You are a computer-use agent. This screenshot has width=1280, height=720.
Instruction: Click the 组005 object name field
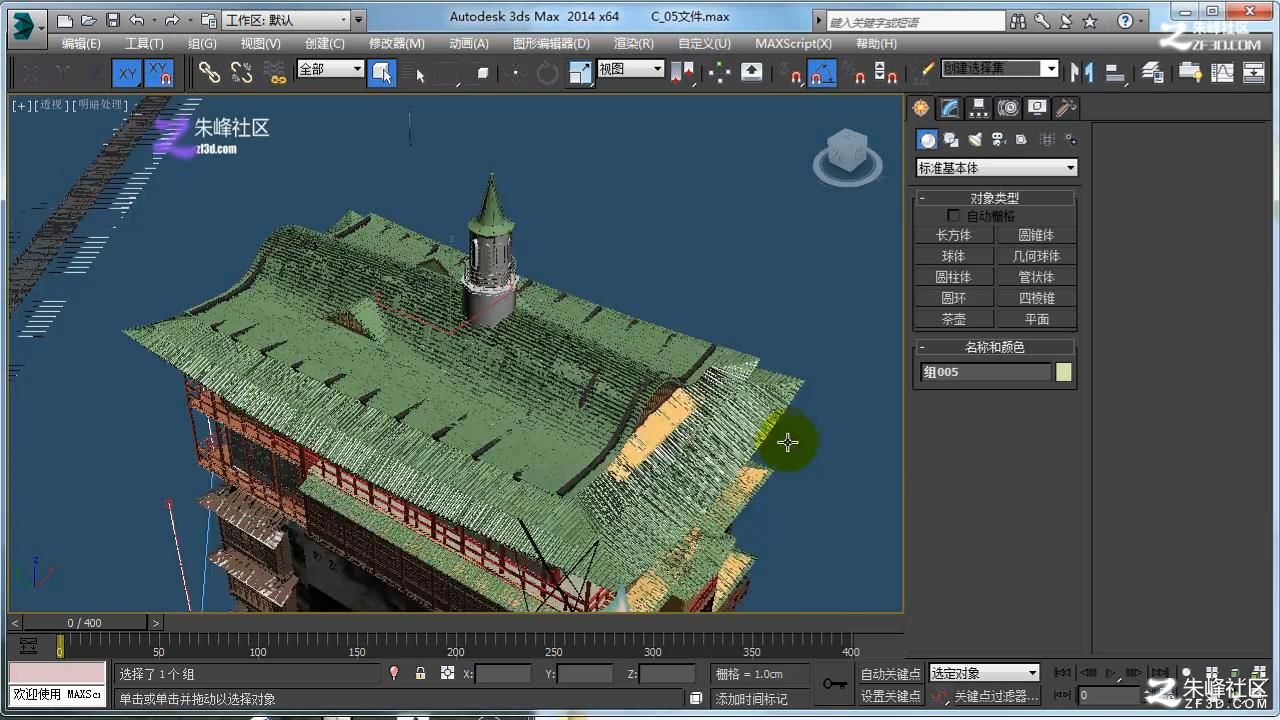coord(986,372)
